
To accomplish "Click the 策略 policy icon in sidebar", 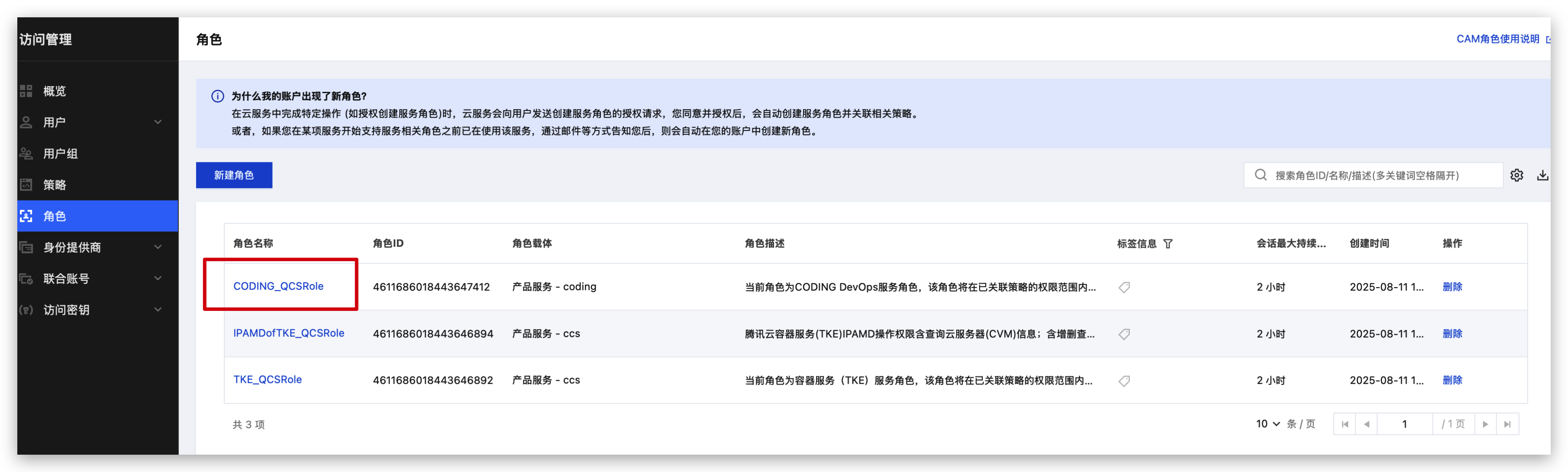I will [26, 184].
